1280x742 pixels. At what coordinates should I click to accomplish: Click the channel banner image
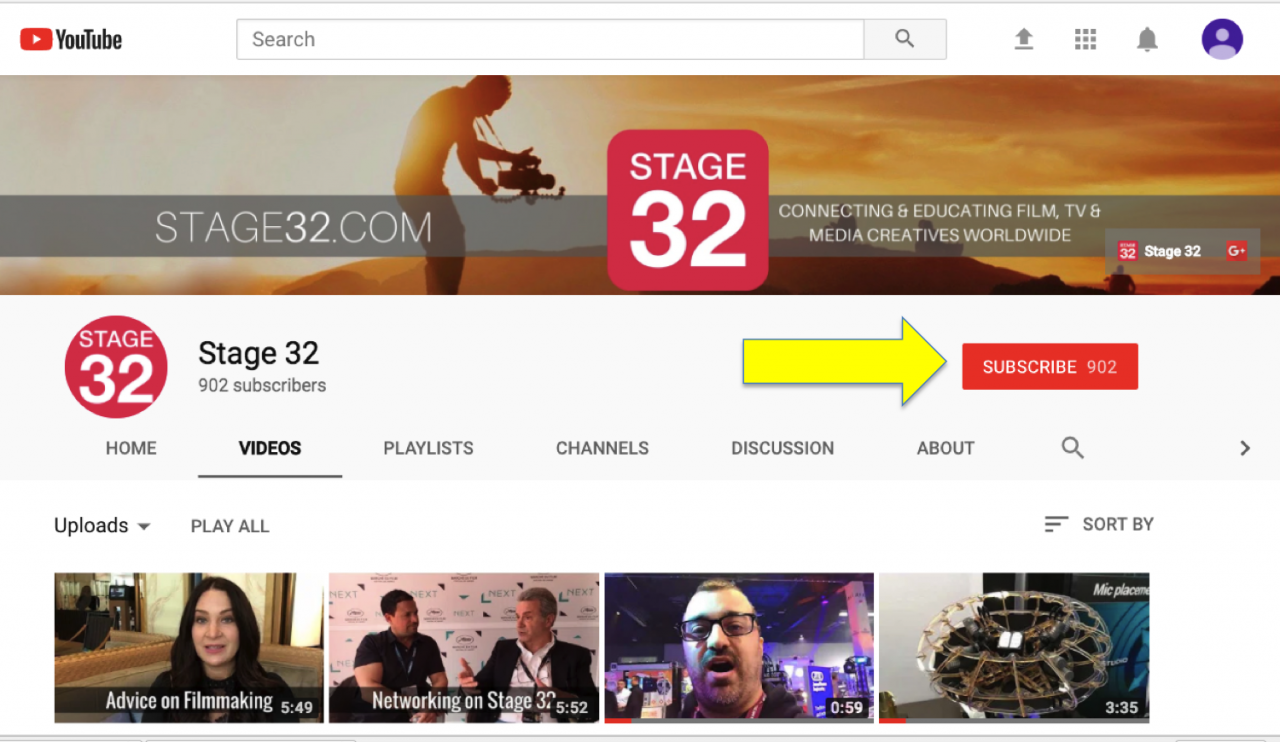coord(640,185)
